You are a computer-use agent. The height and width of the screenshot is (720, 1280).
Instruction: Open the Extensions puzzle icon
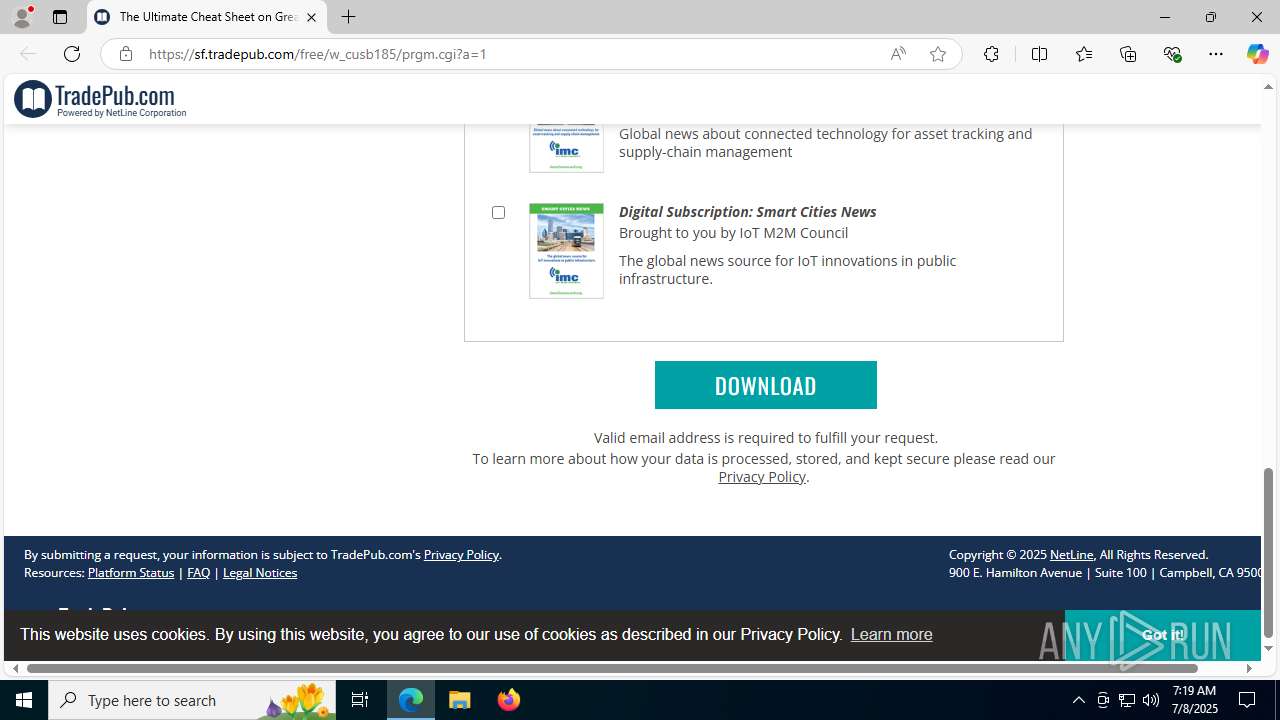(991, 54)
